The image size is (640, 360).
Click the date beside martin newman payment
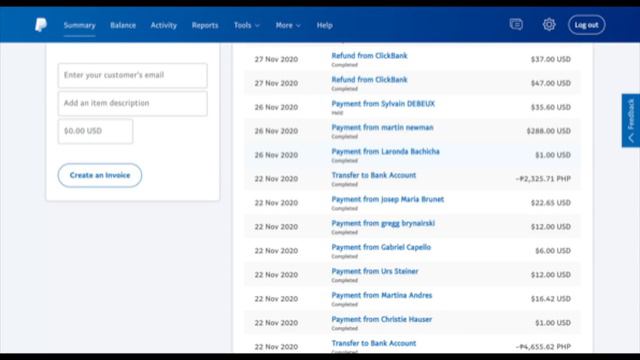tap(276, 131)
